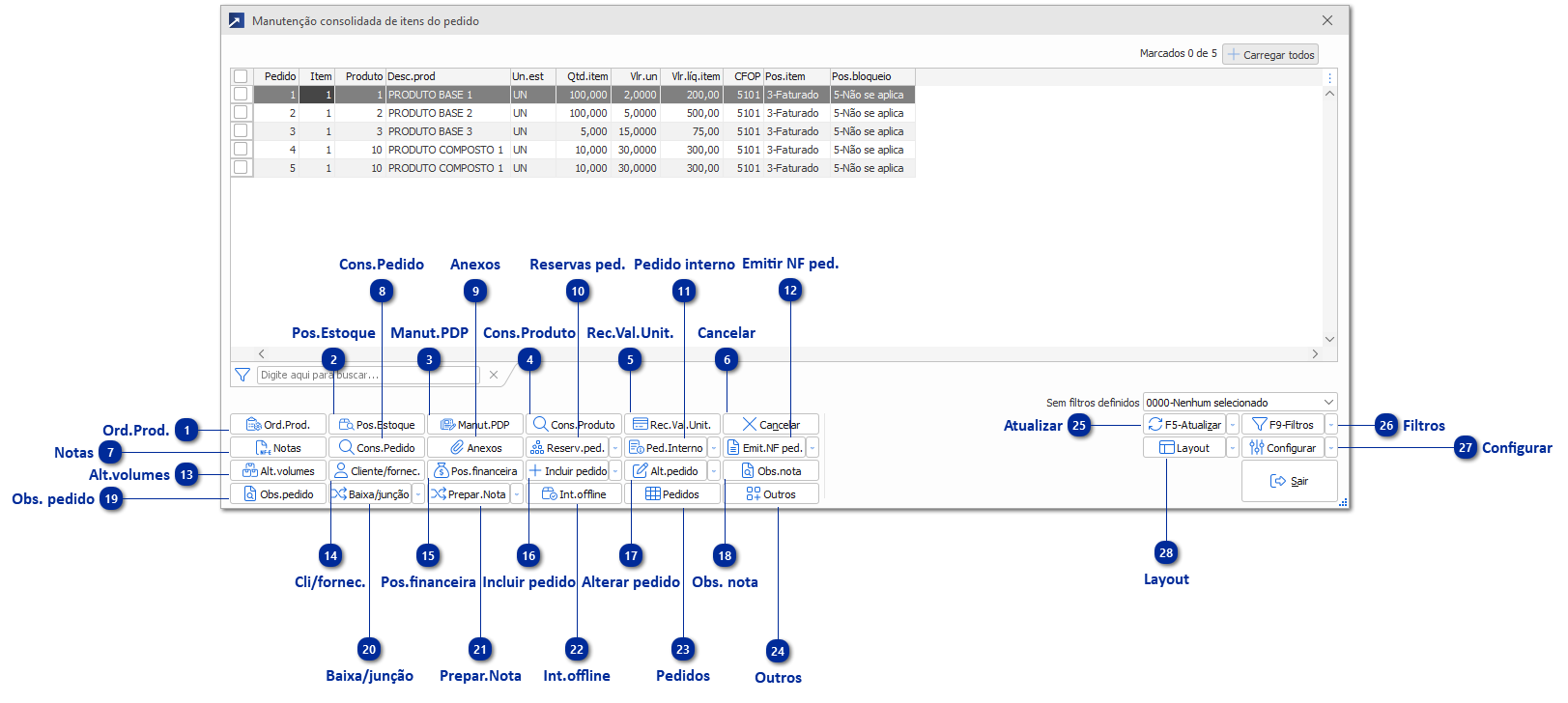Open the 0000-Nenhum selecionado filter dropdown

[1240, 403]
